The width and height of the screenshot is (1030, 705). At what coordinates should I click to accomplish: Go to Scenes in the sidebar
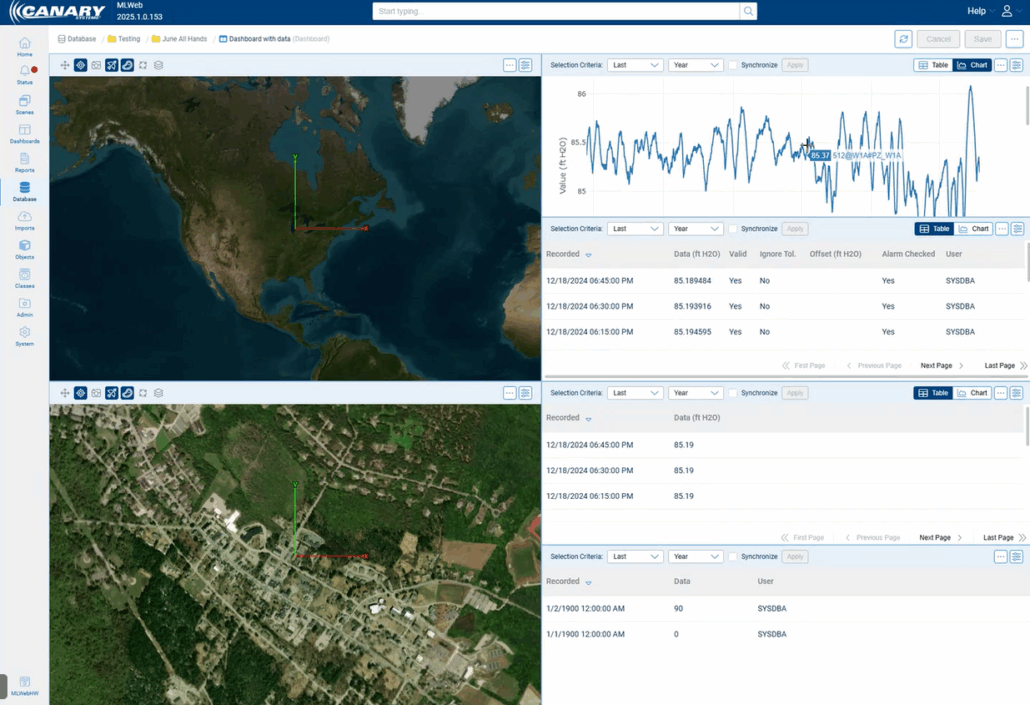[x=24, y=104]
